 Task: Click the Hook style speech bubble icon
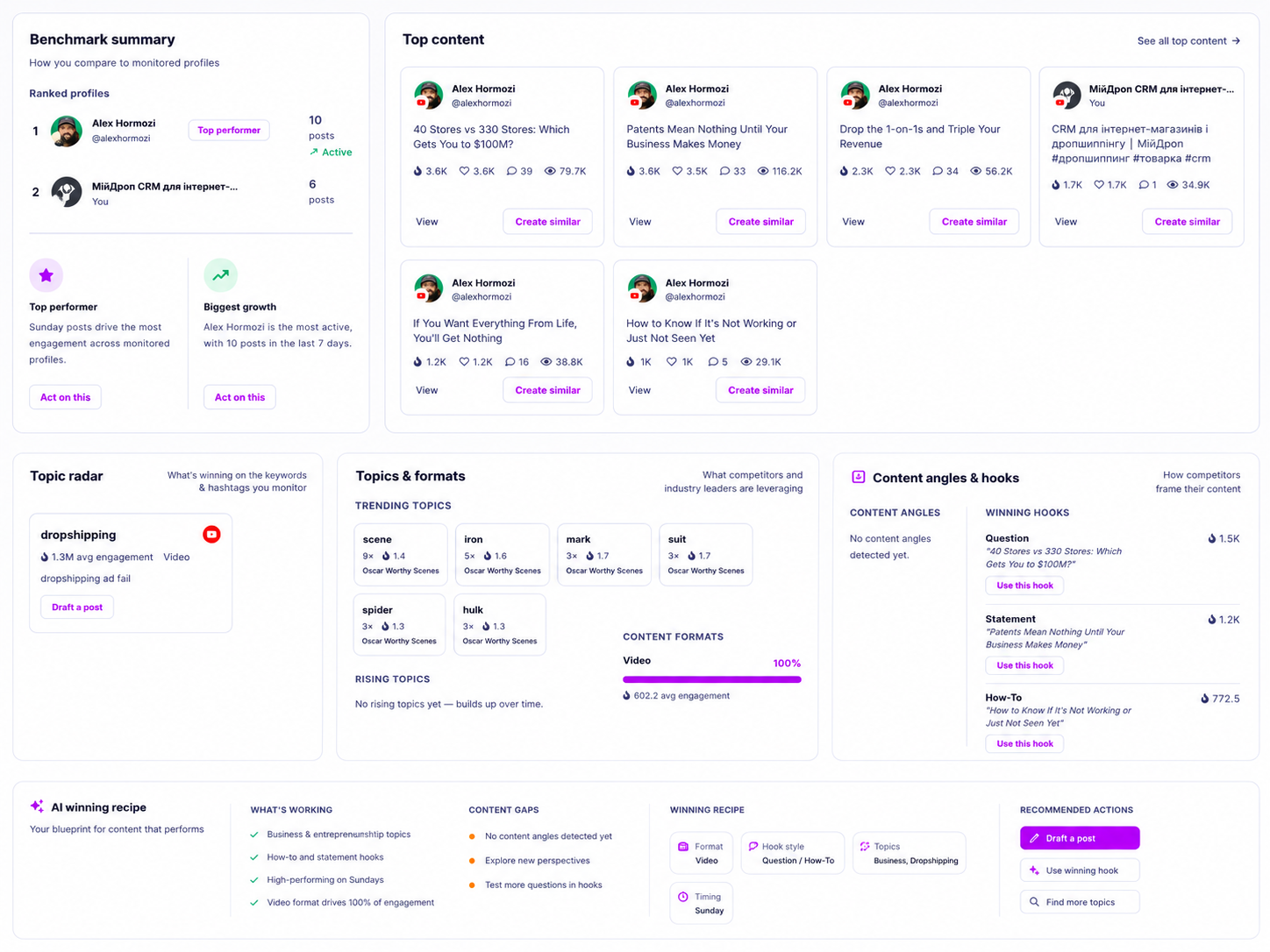coord(753,847)
